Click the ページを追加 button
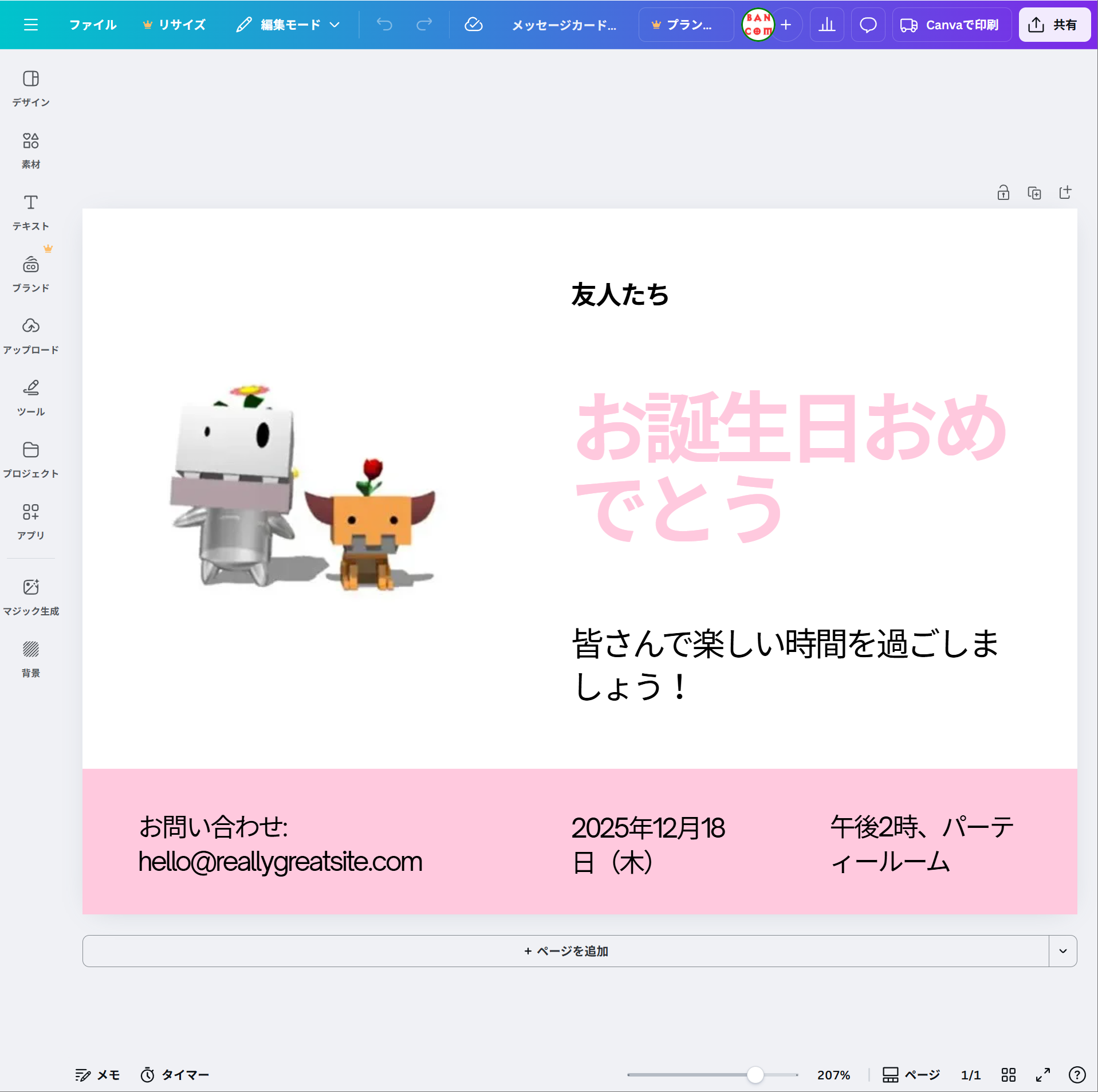 coord(565,951)
